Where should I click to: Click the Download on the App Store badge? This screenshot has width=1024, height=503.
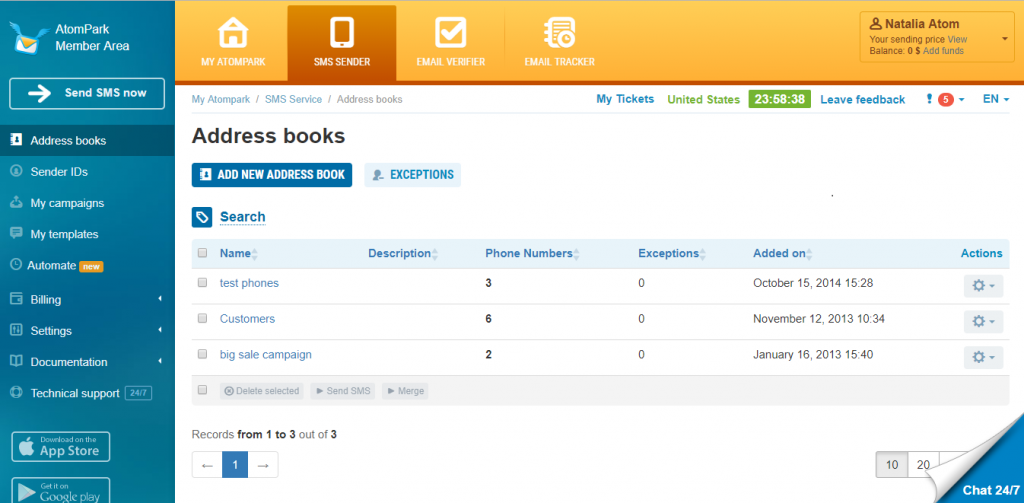point(61,447)
